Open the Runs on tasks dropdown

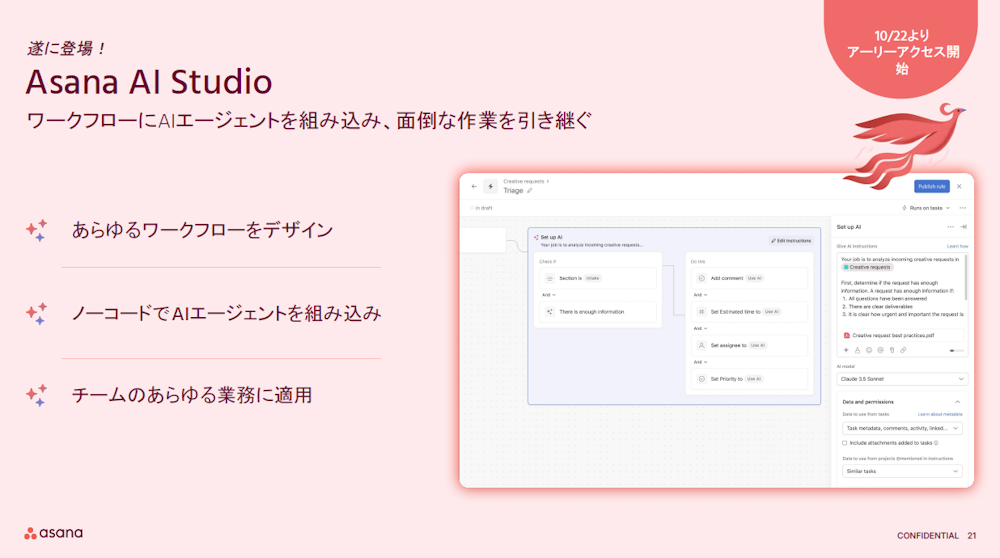pos(926,208)
